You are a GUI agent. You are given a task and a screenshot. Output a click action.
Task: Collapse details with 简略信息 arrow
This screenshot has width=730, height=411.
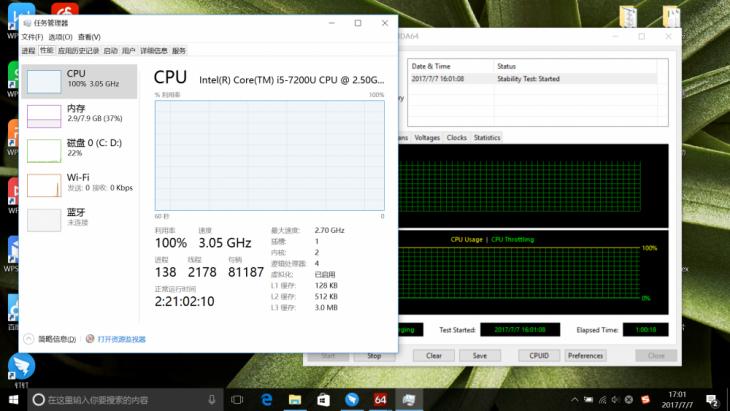coord(29,339)
